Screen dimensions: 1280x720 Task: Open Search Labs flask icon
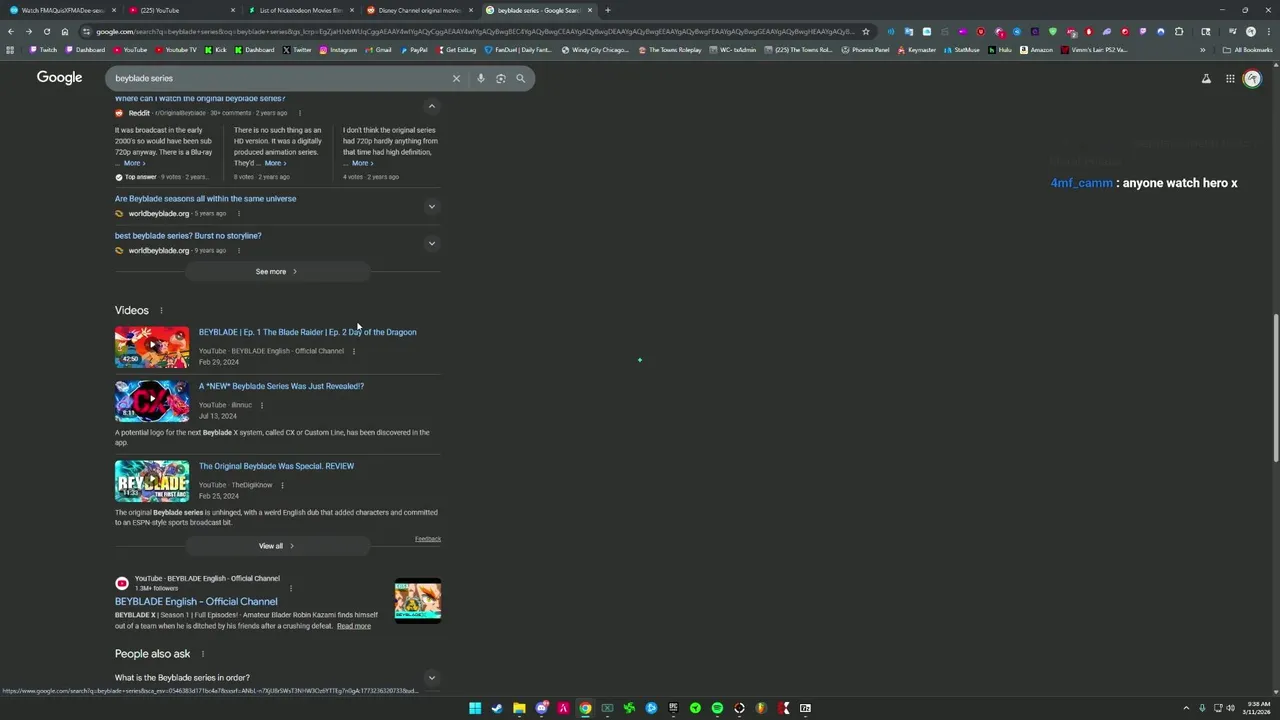1206,79
